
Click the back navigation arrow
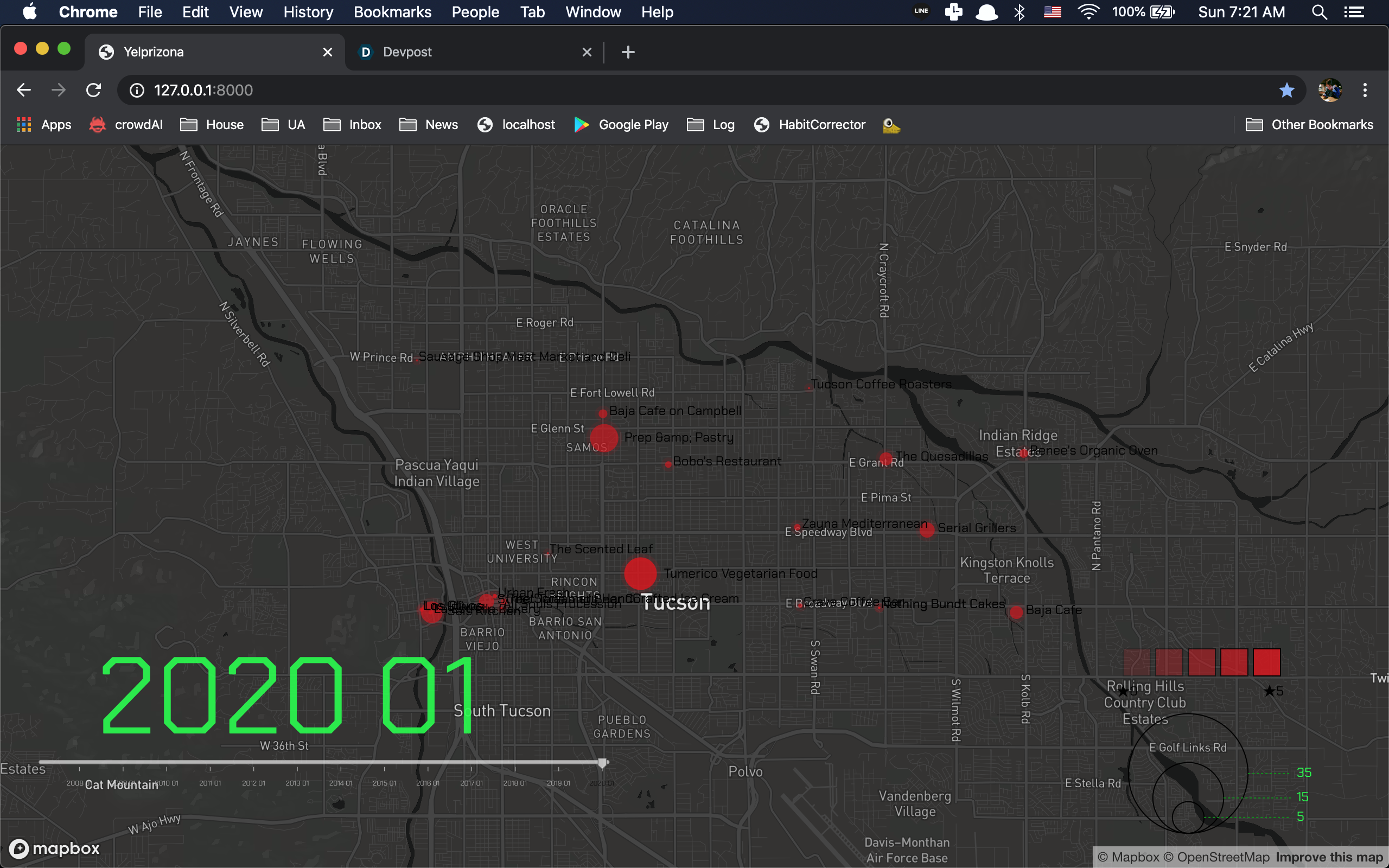click(23, 90)
